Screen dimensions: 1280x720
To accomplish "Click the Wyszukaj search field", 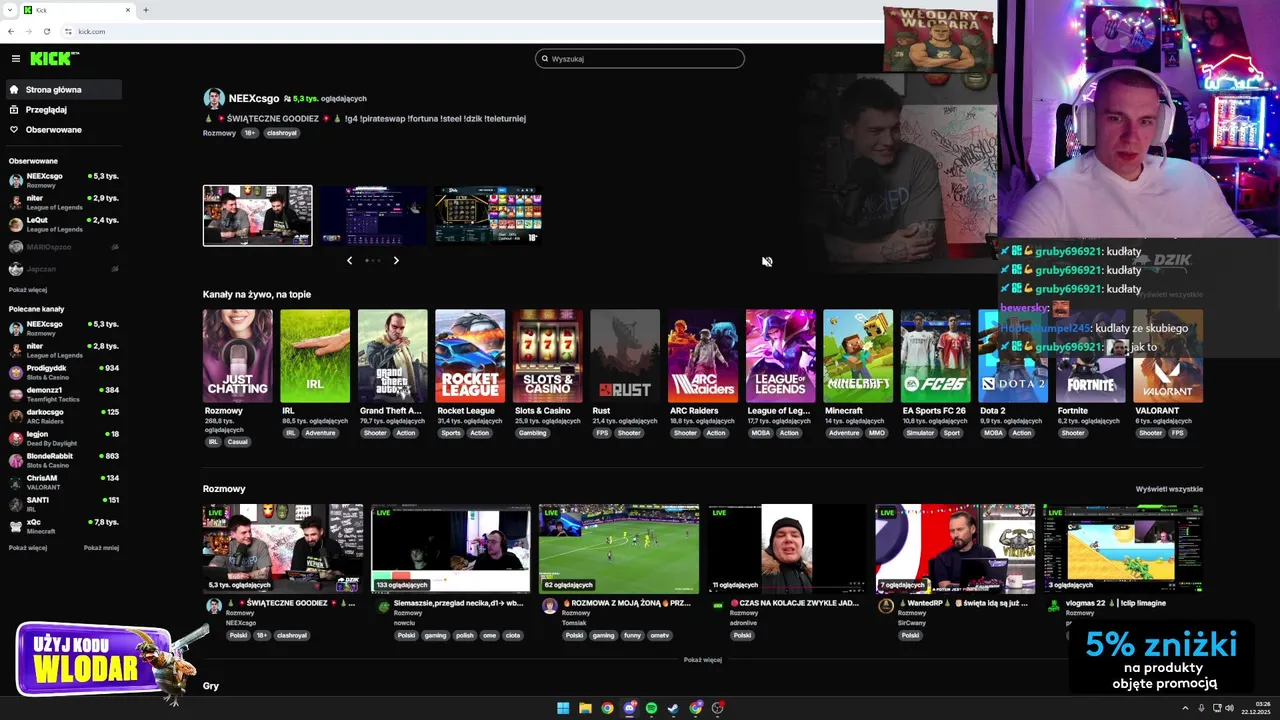I will click(x=640, y=59).
